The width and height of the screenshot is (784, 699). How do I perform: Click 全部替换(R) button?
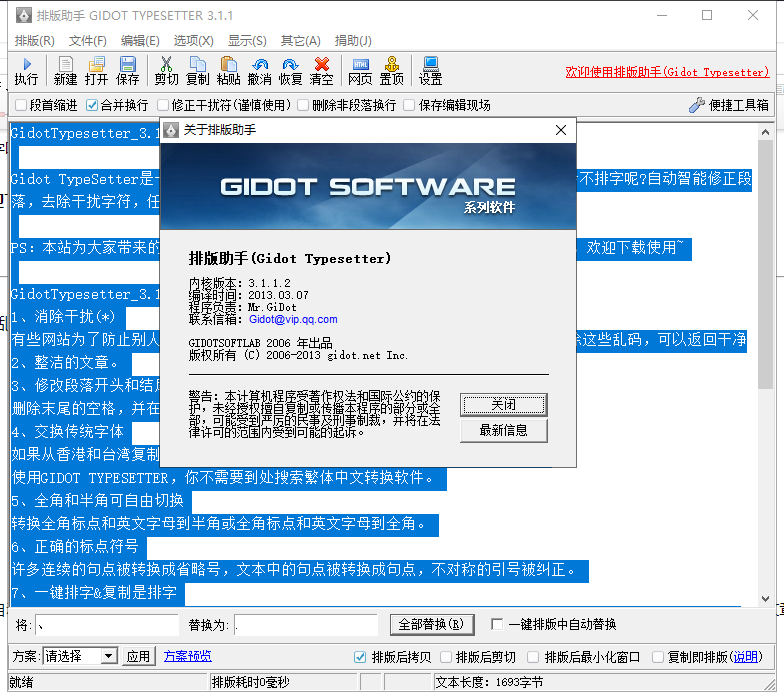[432, 624]
